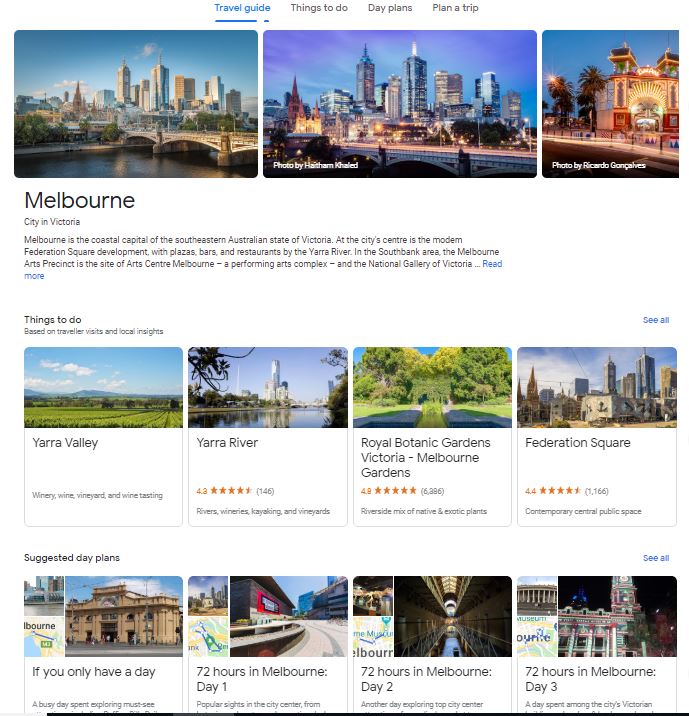
Task: Select the Royal Botanic Gardens Victoria card
Action: 432,437
